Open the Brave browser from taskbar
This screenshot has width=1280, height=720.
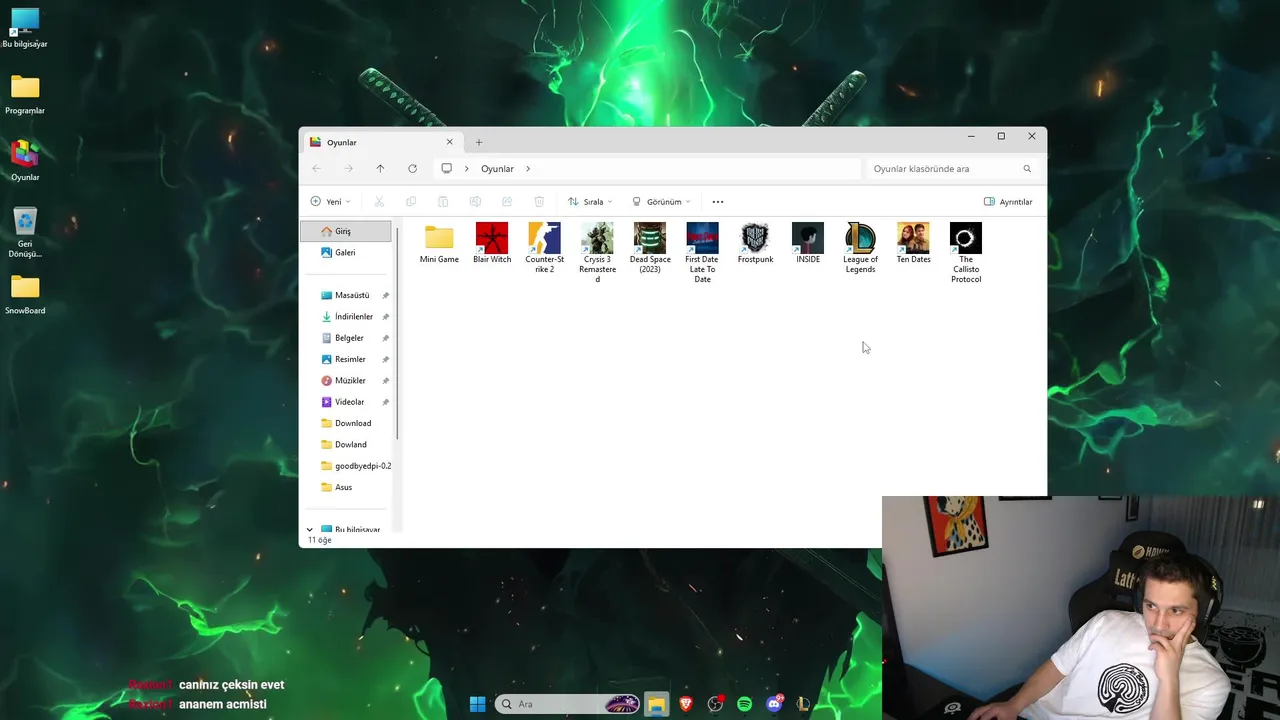point(686,704)
